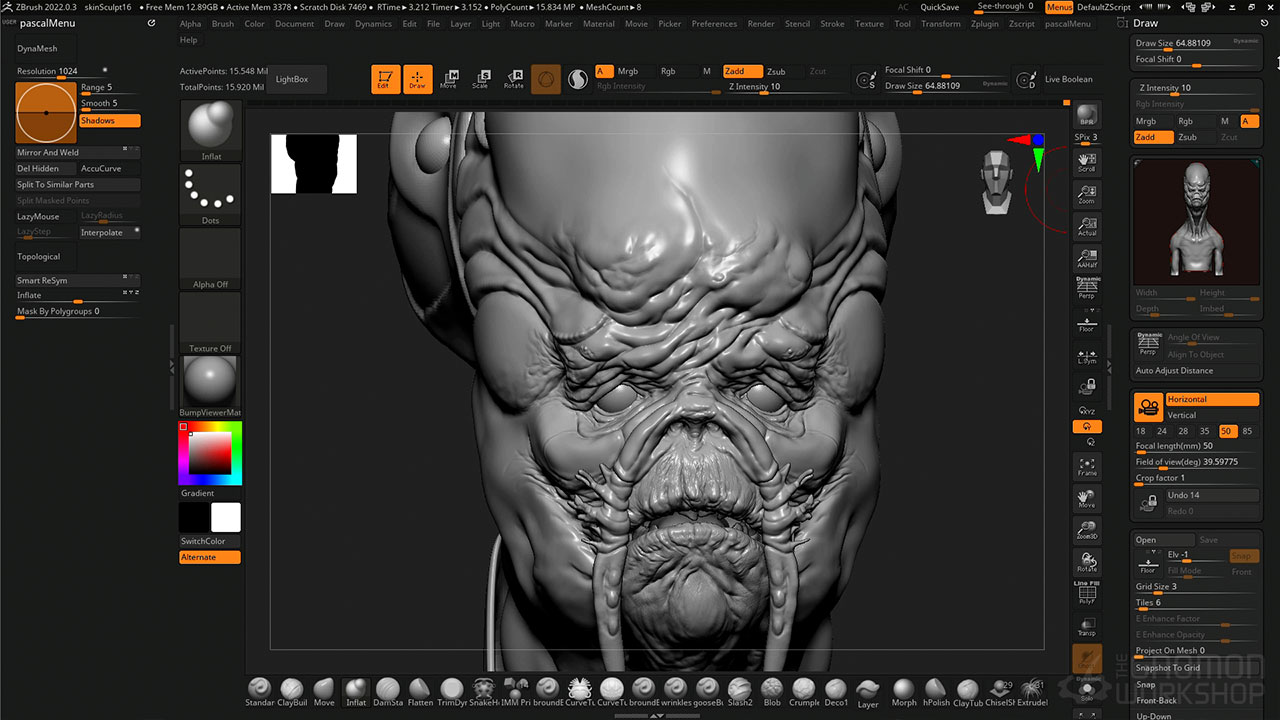
Task: Enable Zsub in top shelf
Action: [x=776, y=71]
